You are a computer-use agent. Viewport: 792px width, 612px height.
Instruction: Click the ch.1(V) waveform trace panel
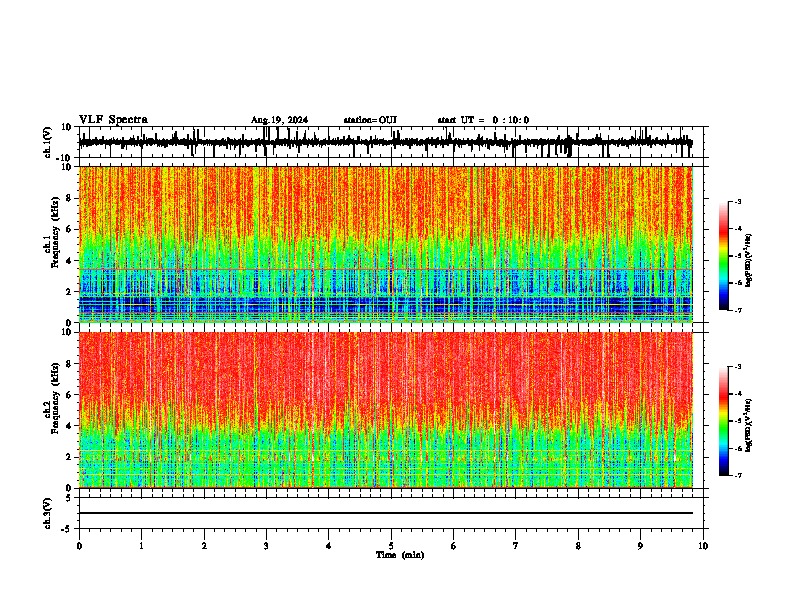pos(391,142)
